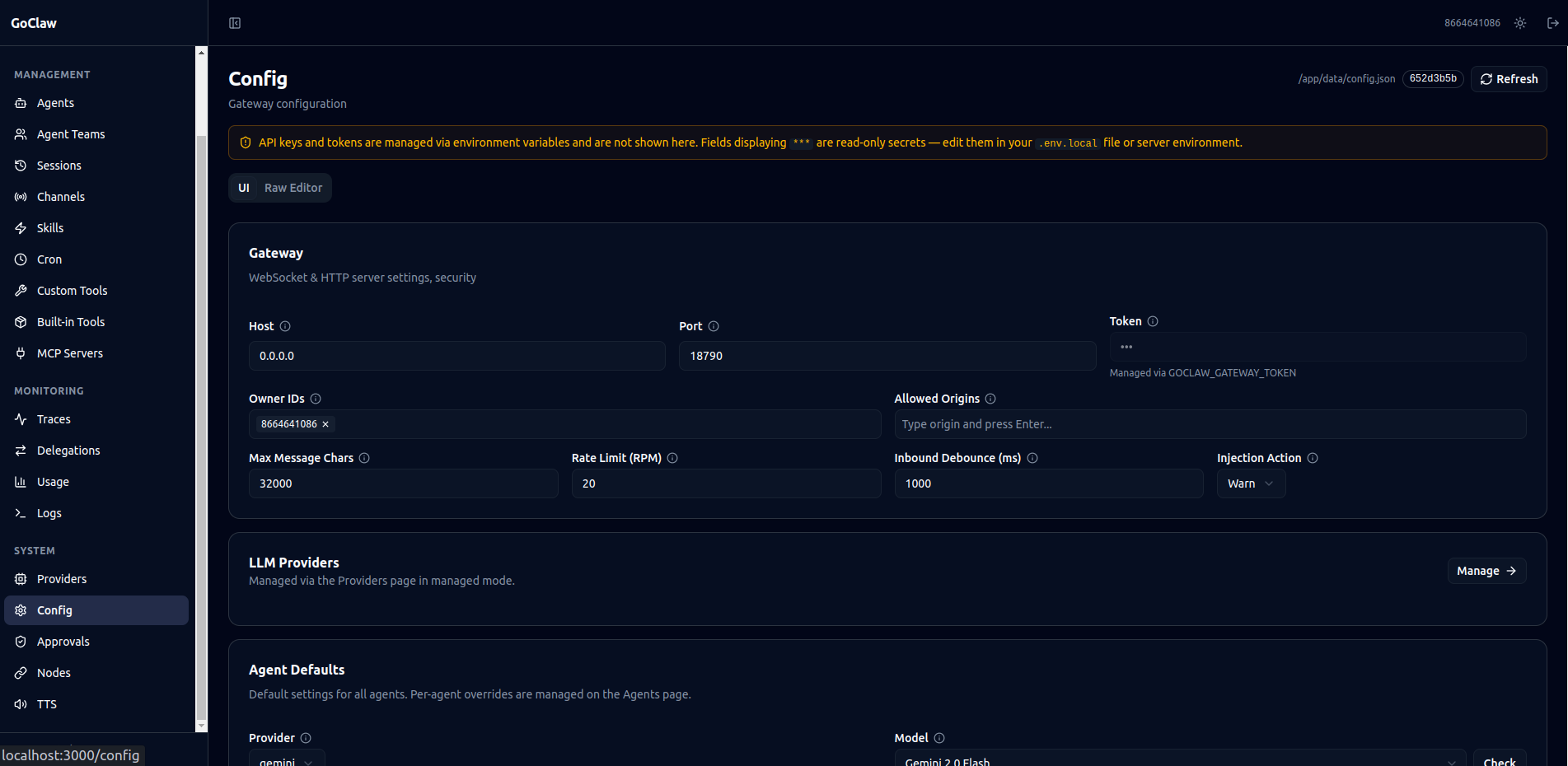Log out with the exit icon
This screenshot has height=766, width=1568.
point(1554,23)
